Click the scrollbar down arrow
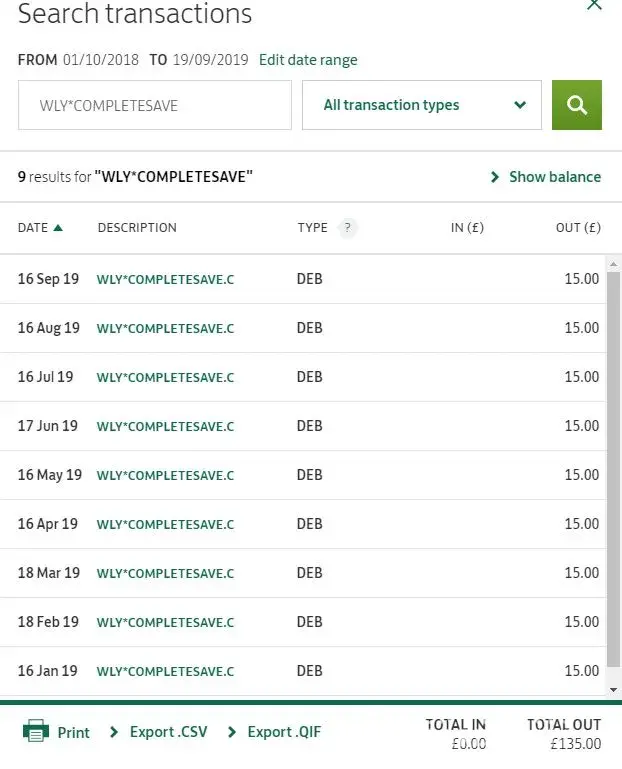The image size is (622, 769). pyautogui.click(x=614, y=690)
